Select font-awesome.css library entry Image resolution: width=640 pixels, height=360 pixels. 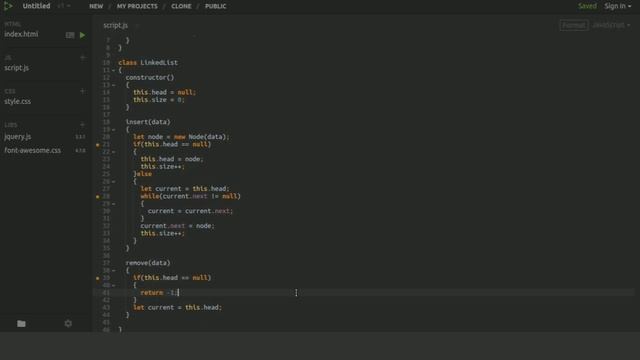[33, 150]
